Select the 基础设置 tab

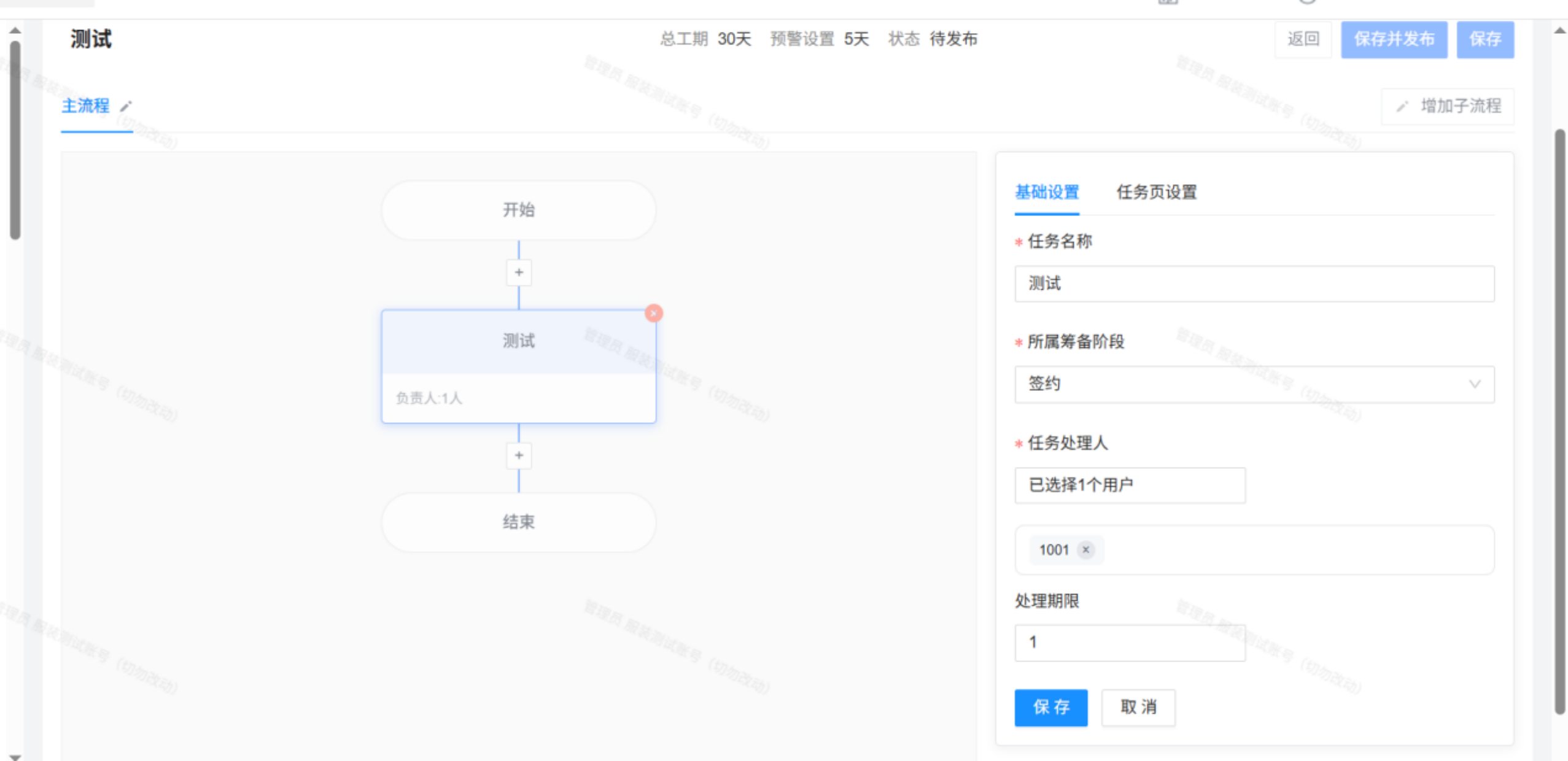(x=1047, y=192)
